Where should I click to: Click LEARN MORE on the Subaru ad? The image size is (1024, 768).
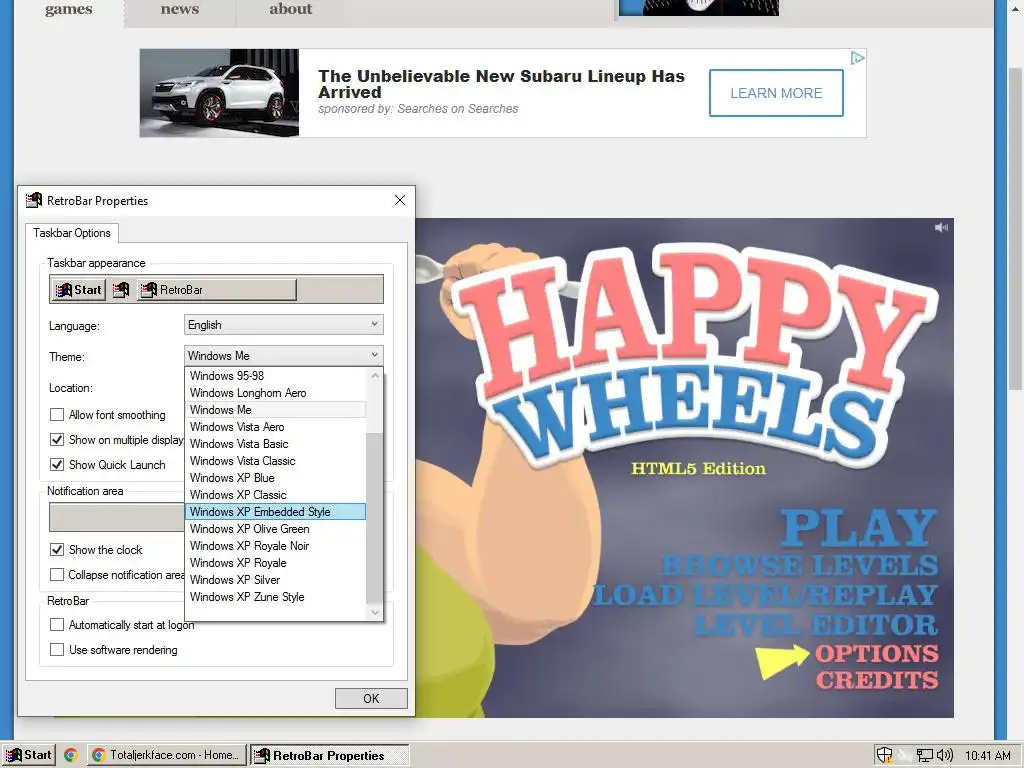pyautogui.click(x=776, y=93)
